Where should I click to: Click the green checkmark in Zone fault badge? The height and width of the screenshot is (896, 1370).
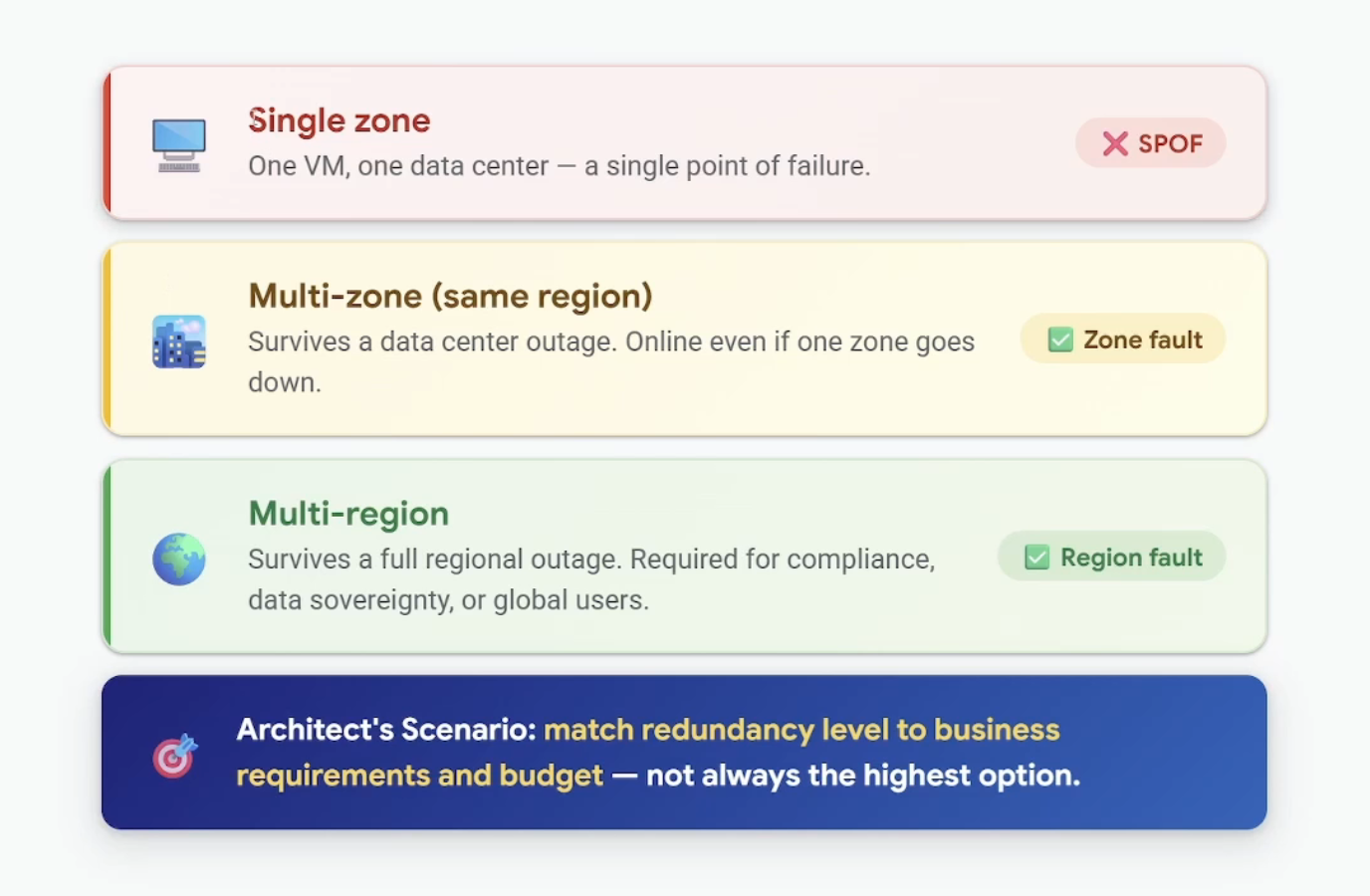click(x=1060, y=339)
